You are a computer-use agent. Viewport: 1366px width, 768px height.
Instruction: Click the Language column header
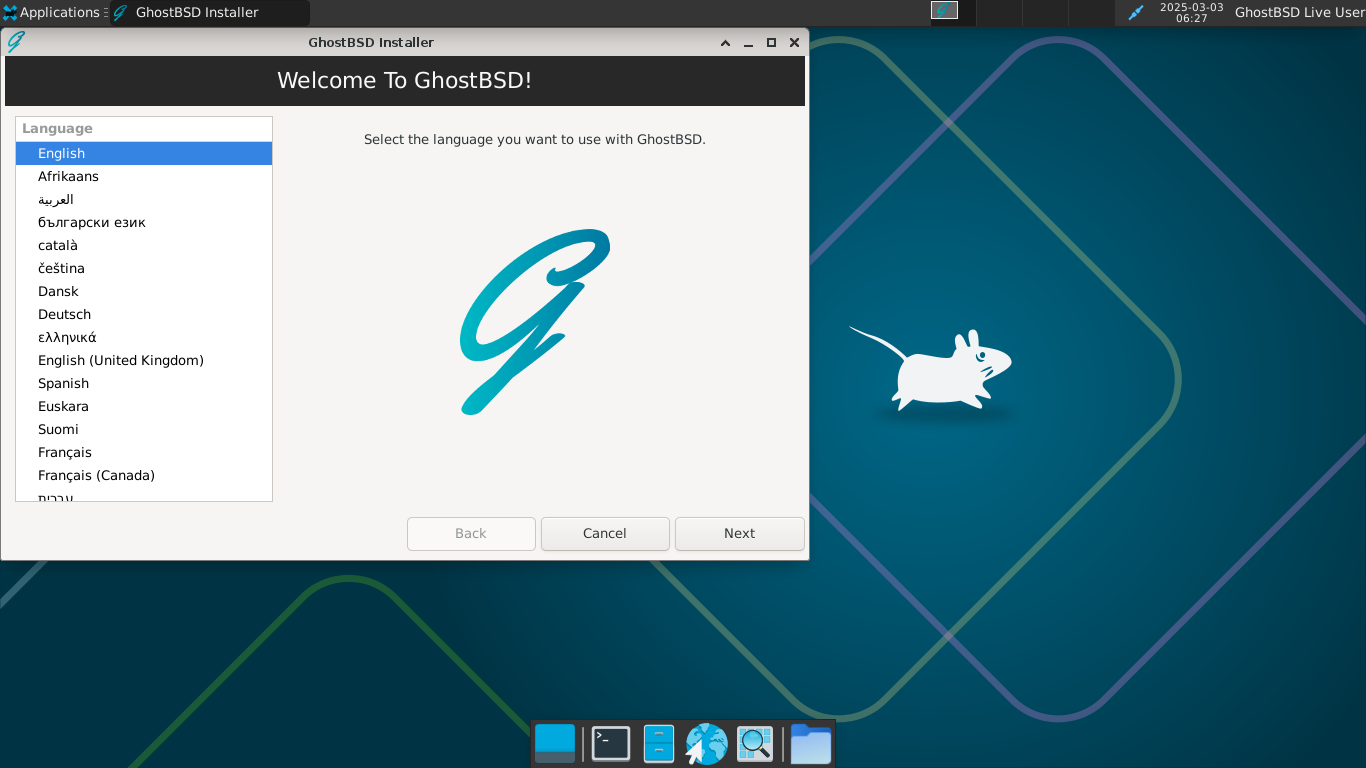(x=144, y=129)
